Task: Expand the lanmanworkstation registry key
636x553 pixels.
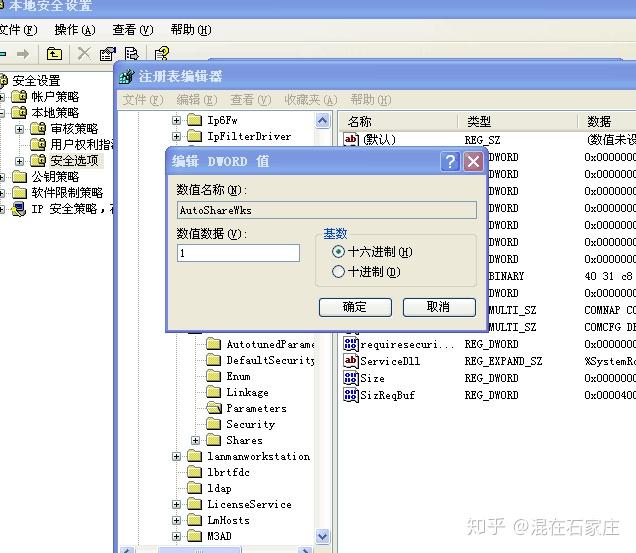Action: (176, 457)
